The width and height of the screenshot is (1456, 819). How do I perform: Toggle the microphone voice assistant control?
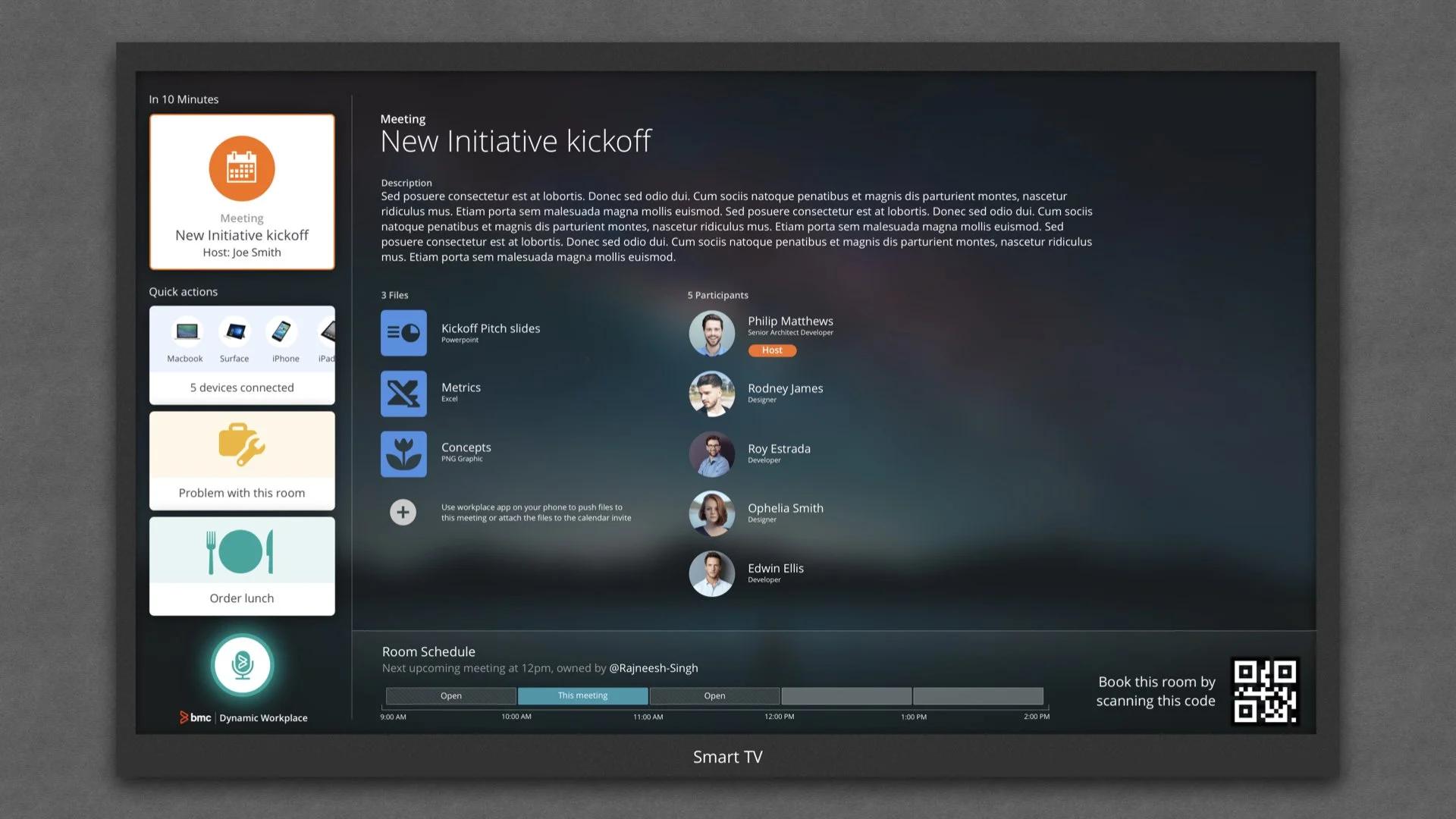pos(242,664)
